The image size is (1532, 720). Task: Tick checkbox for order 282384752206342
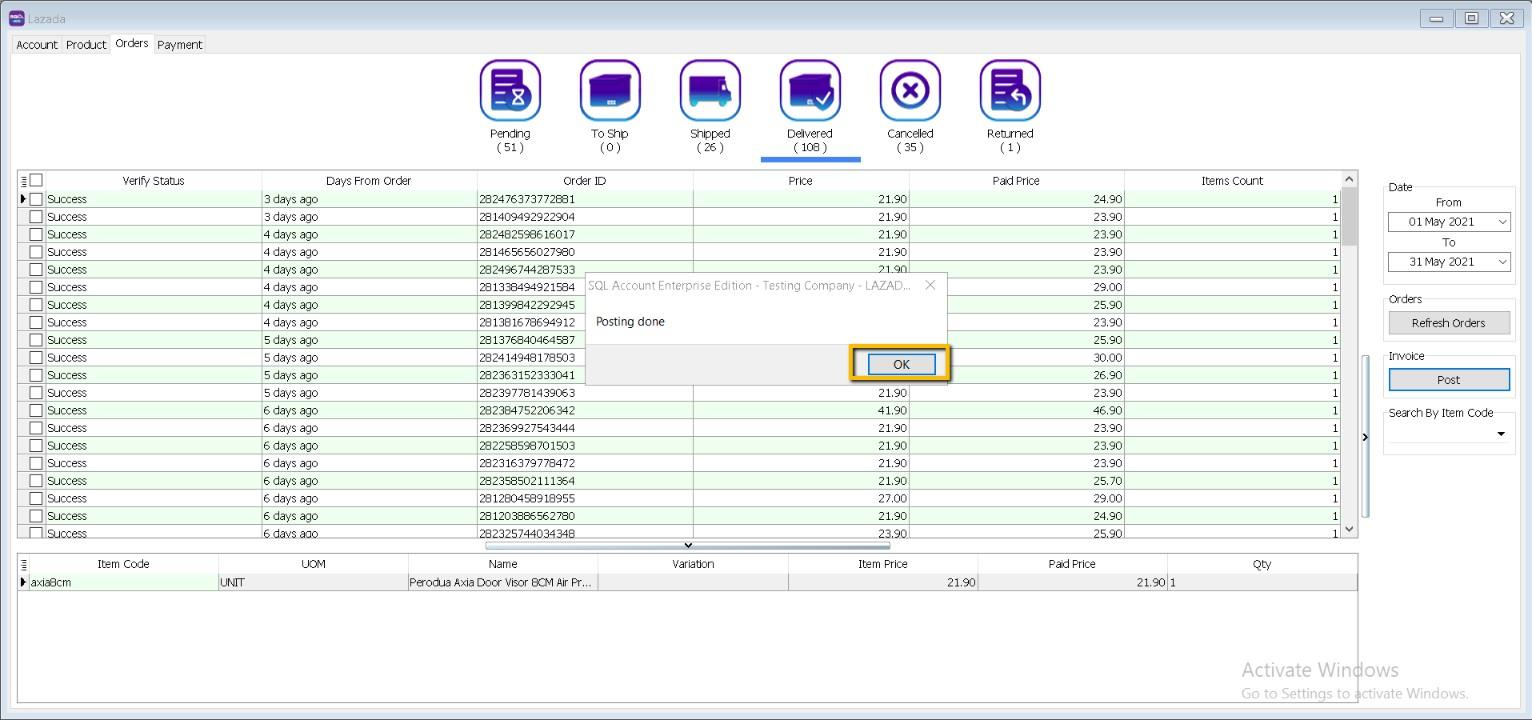(x=36, y=411)
